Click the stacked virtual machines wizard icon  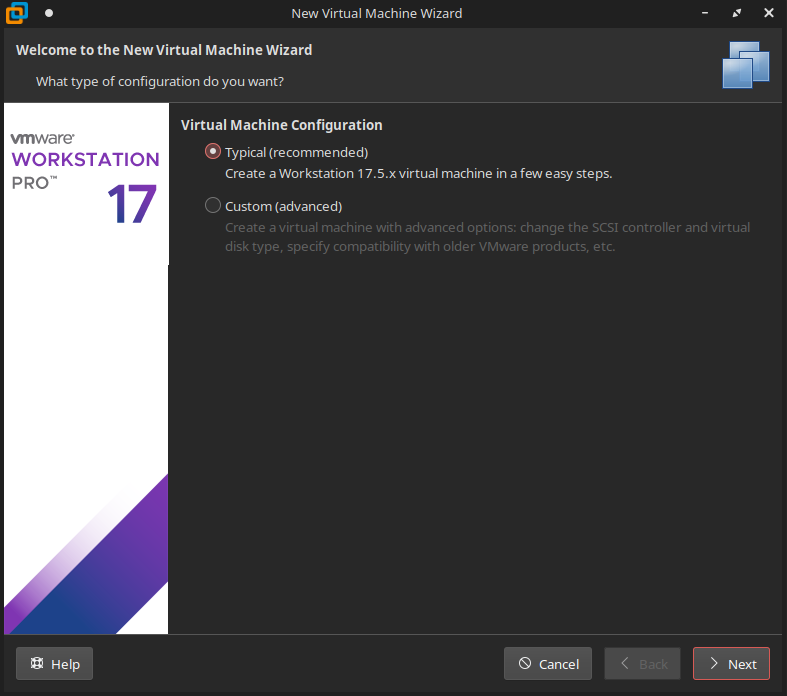pyautogui.click(x=745, y=65)
